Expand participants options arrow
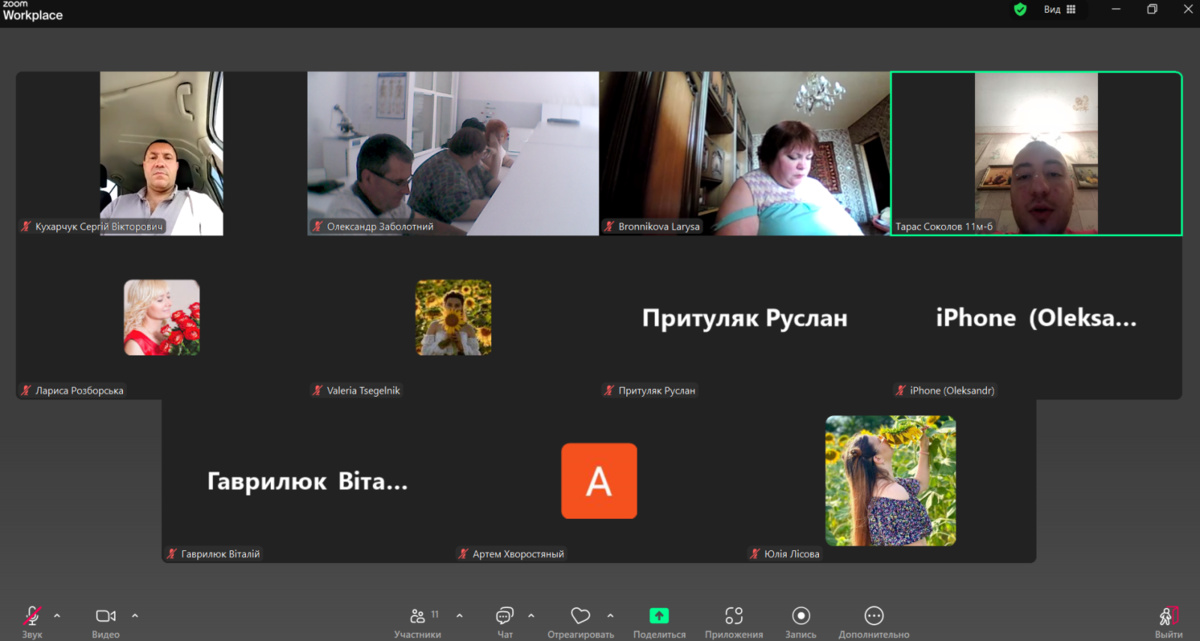This screenshot has width=1200, height=641. point(459,616)
